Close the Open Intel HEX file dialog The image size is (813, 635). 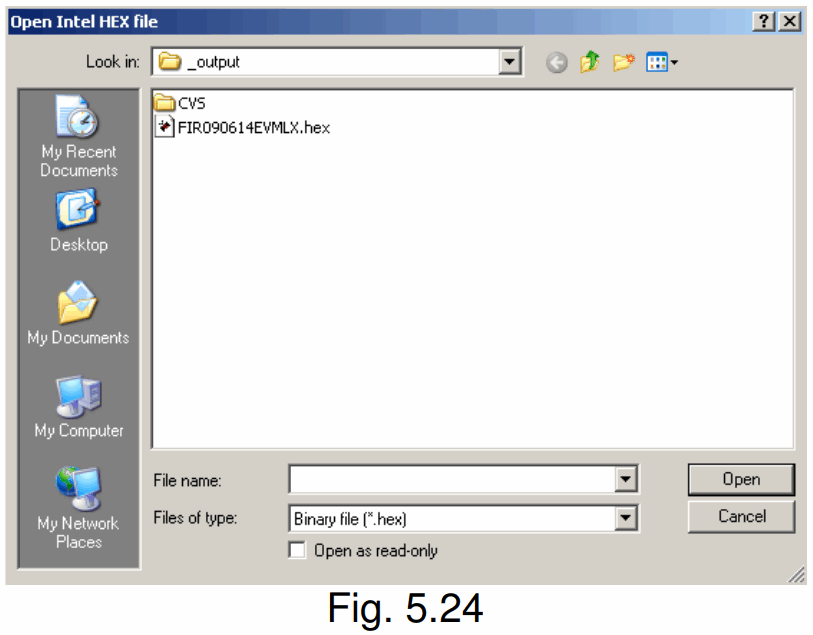coord(790,22)
